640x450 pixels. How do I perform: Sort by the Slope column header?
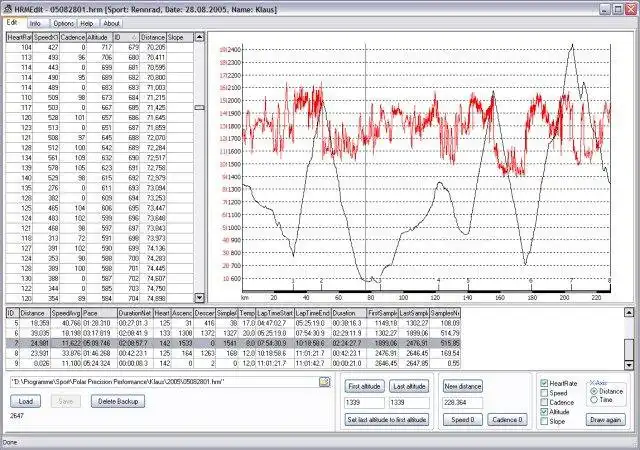click(180, 37)
